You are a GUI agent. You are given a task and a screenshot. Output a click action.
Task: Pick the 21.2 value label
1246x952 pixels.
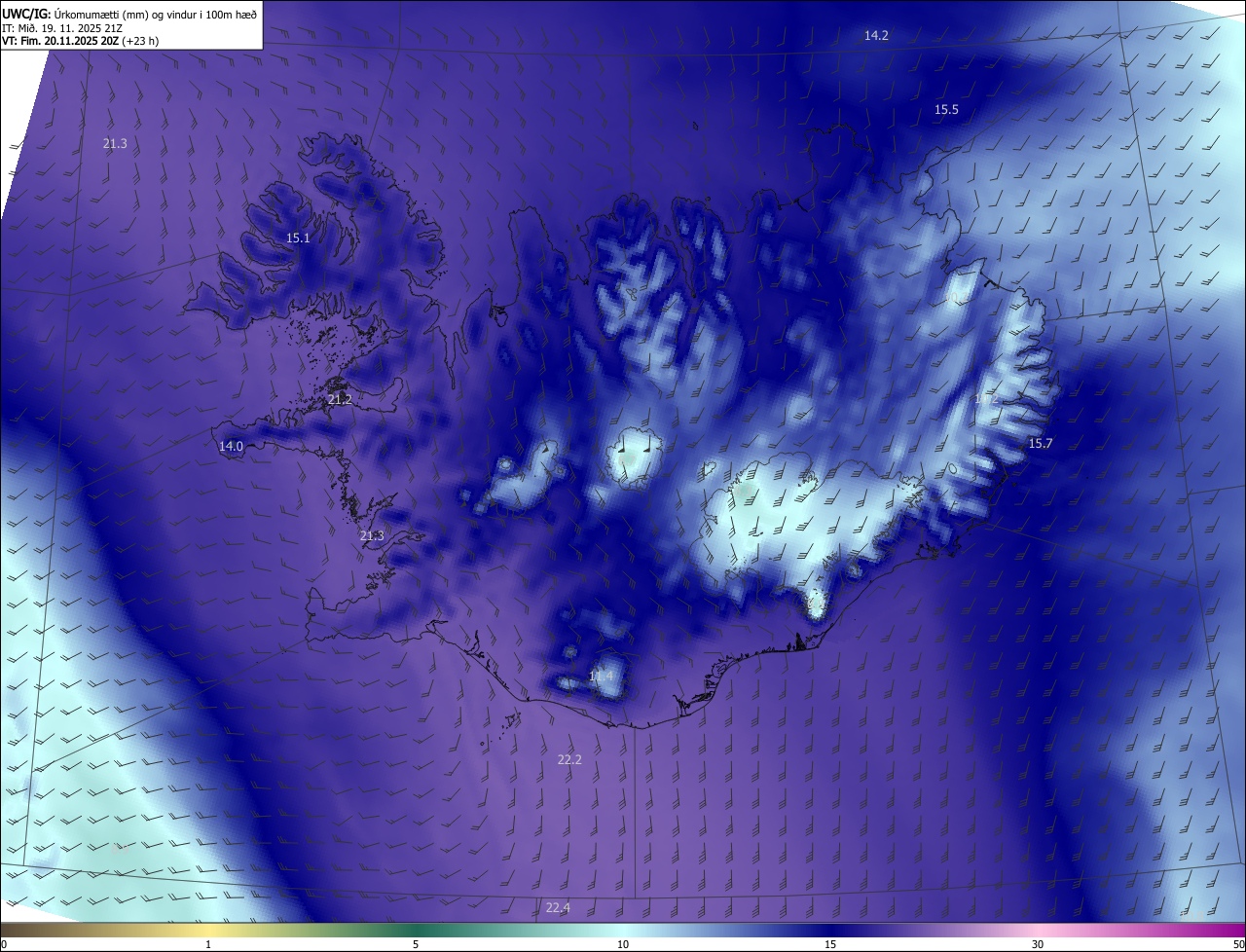[340, 400]
